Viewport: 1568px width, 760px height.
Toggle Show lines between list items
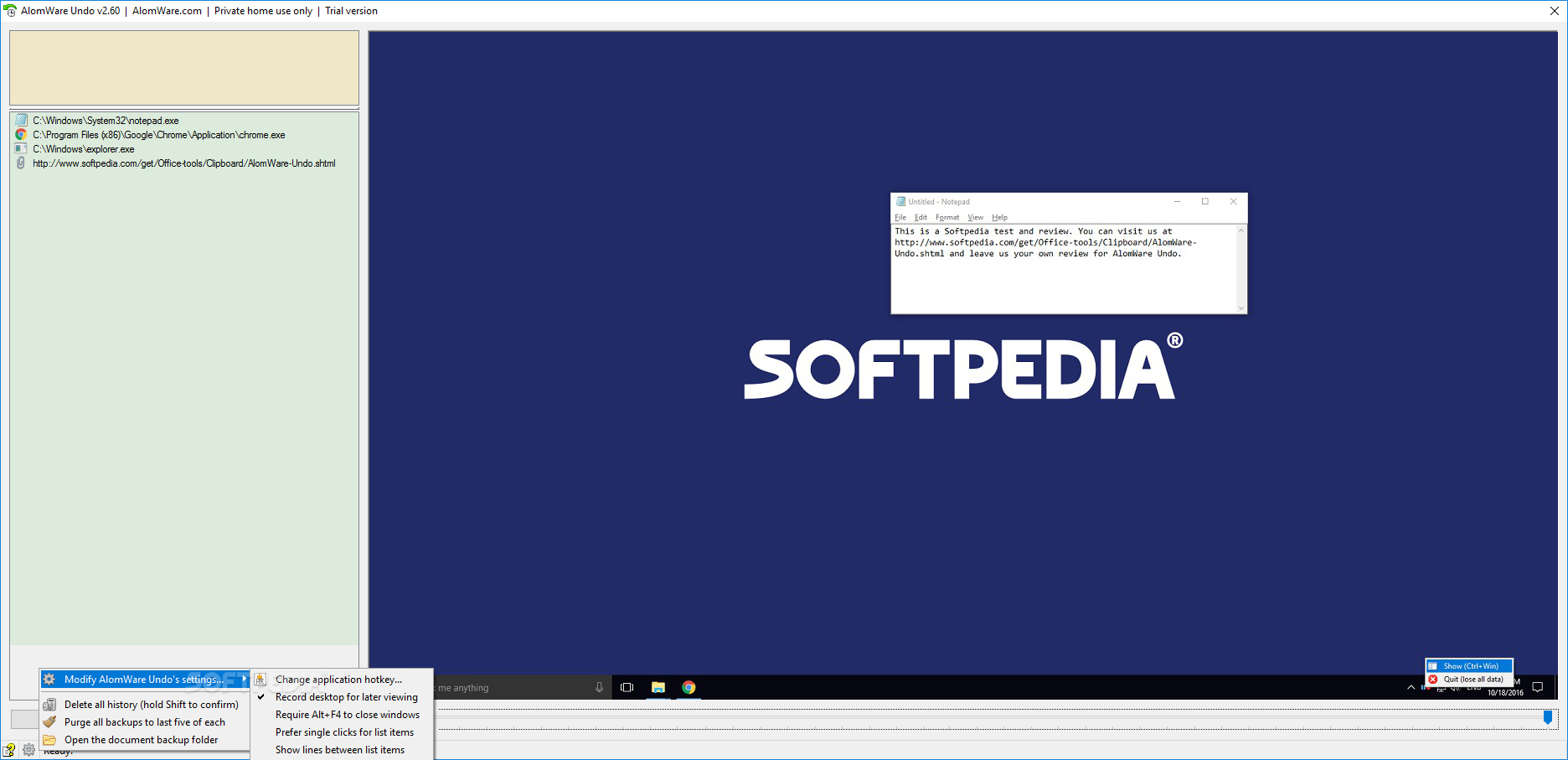tap(343, 750)
